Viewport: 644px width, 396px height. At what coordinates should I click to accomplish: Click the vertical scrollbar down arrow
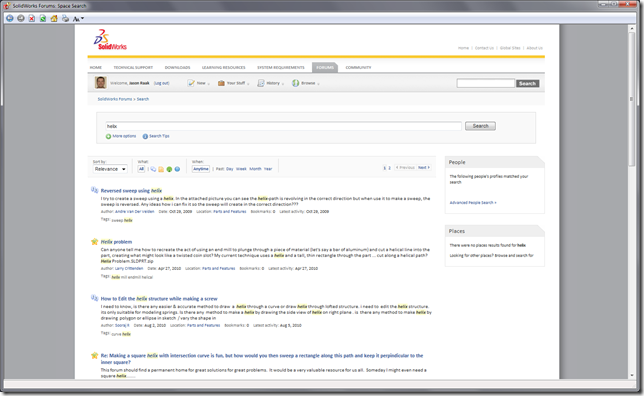click(632, 375)
